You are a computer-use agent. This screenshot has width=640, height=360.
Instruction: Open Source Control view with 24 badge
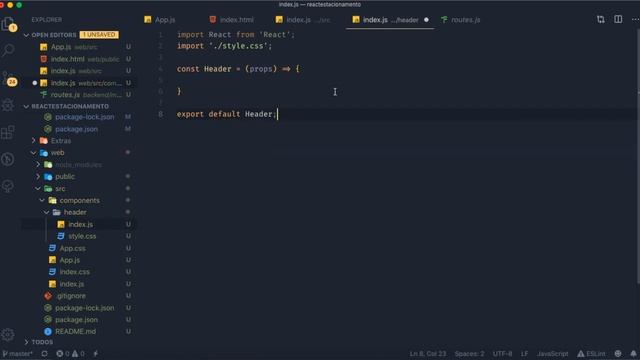[9, 79]
